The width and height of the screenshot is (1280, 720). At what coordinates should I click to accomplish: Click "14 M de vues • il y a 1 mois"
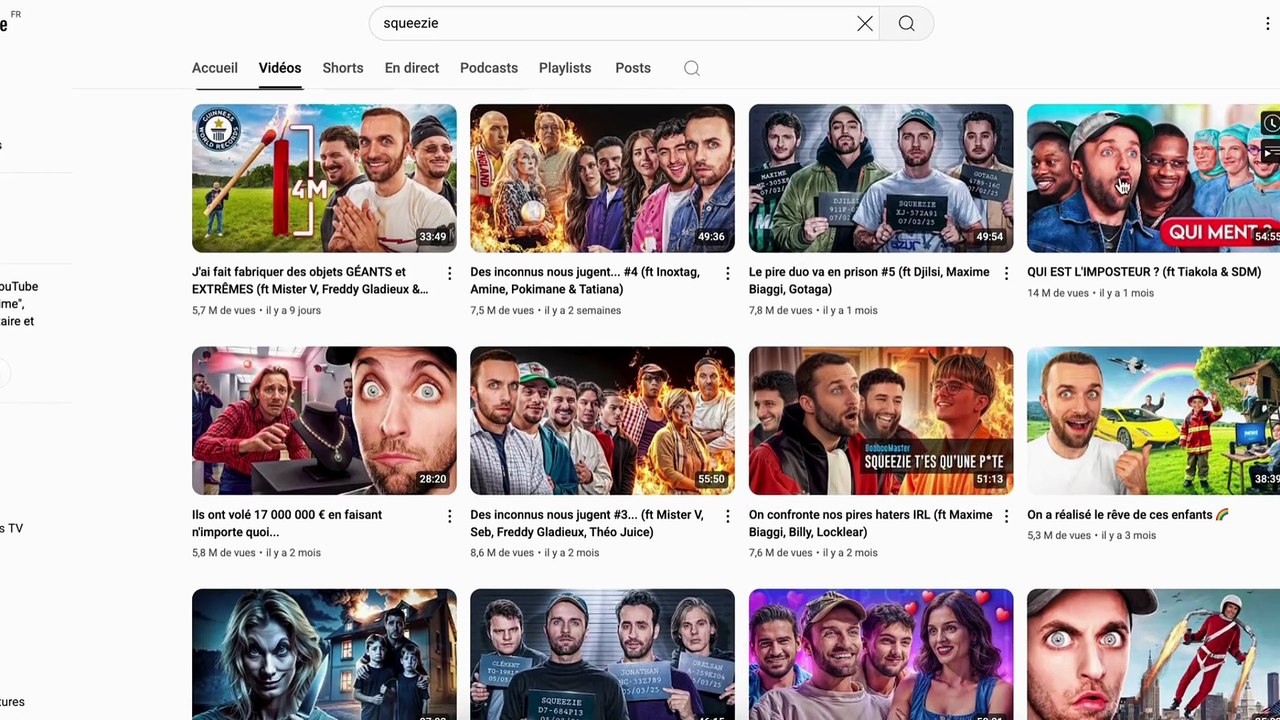pyautogui.click(x=1090, y=293)
